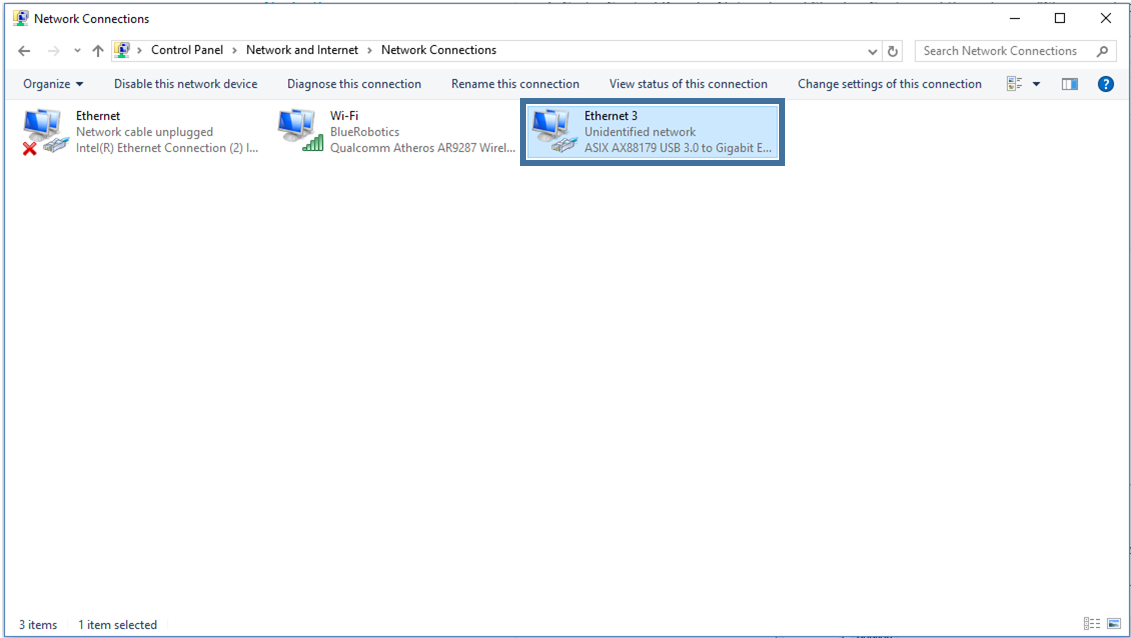Click the BlueRobotics network name
This screenshot has width=1131, height=638.
[x=364, y=132]
